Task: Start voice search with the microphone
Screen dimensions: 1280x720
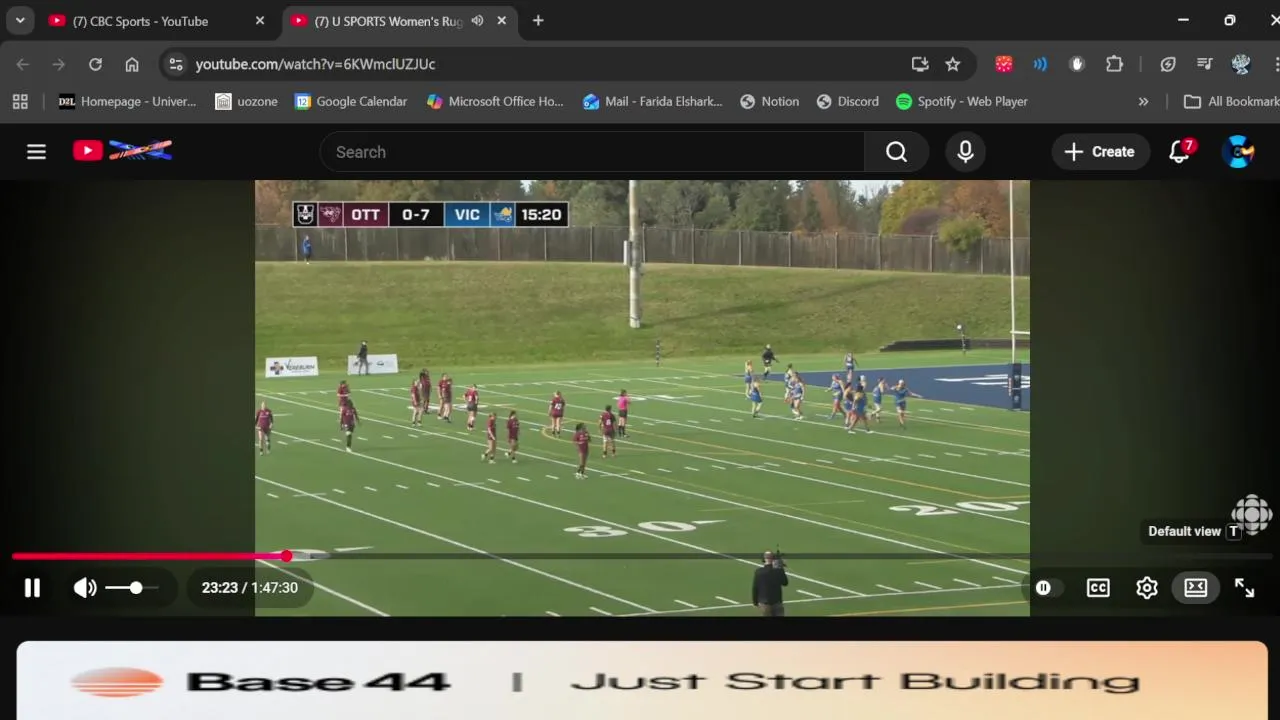Action: pyautogui.click(x=965, y=152)
